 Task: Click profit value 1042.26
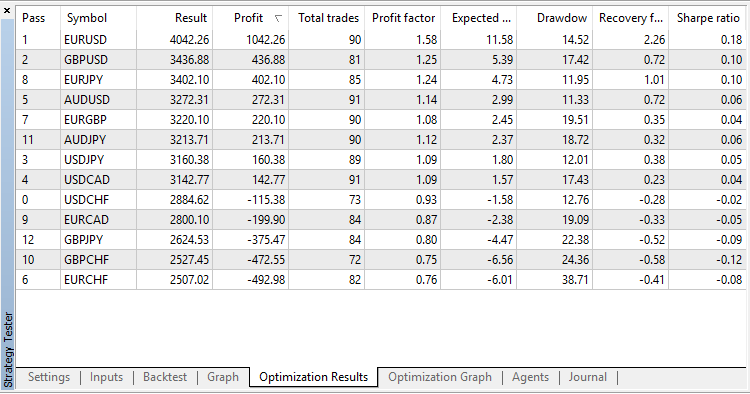[265, 40]
